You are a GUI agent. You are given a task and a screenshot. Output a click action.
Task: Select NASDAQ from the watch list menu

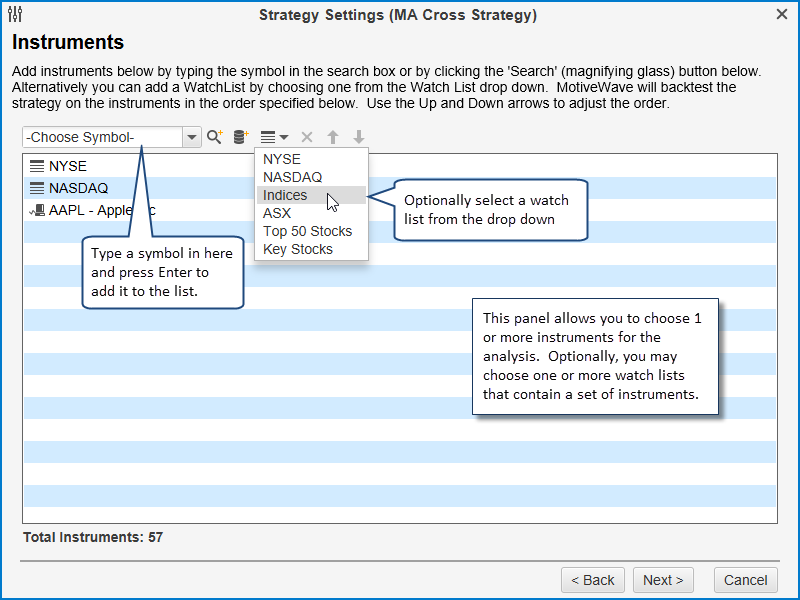click(292, 177)
